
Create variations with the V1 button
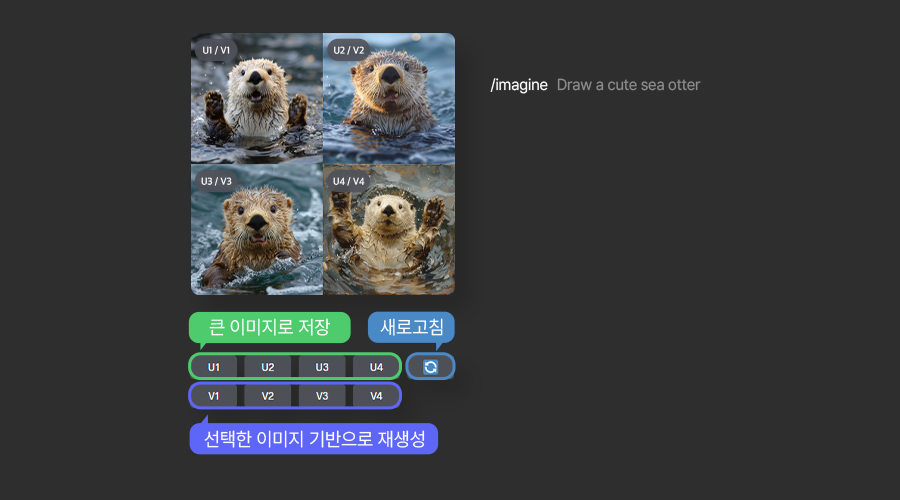tap(214, 396)
